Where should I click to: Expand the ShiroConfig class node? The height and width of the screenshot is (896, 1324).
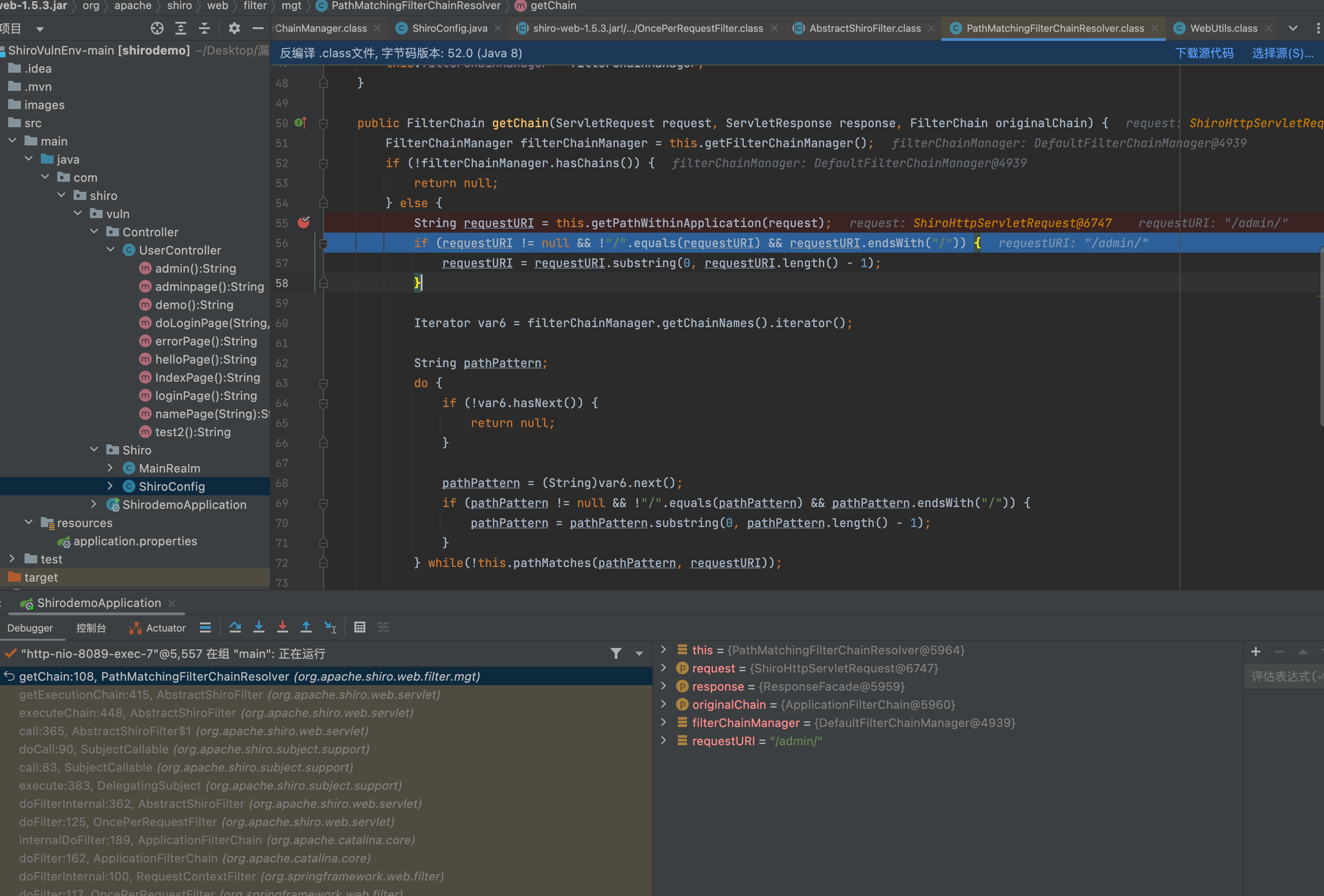[110, 487]
